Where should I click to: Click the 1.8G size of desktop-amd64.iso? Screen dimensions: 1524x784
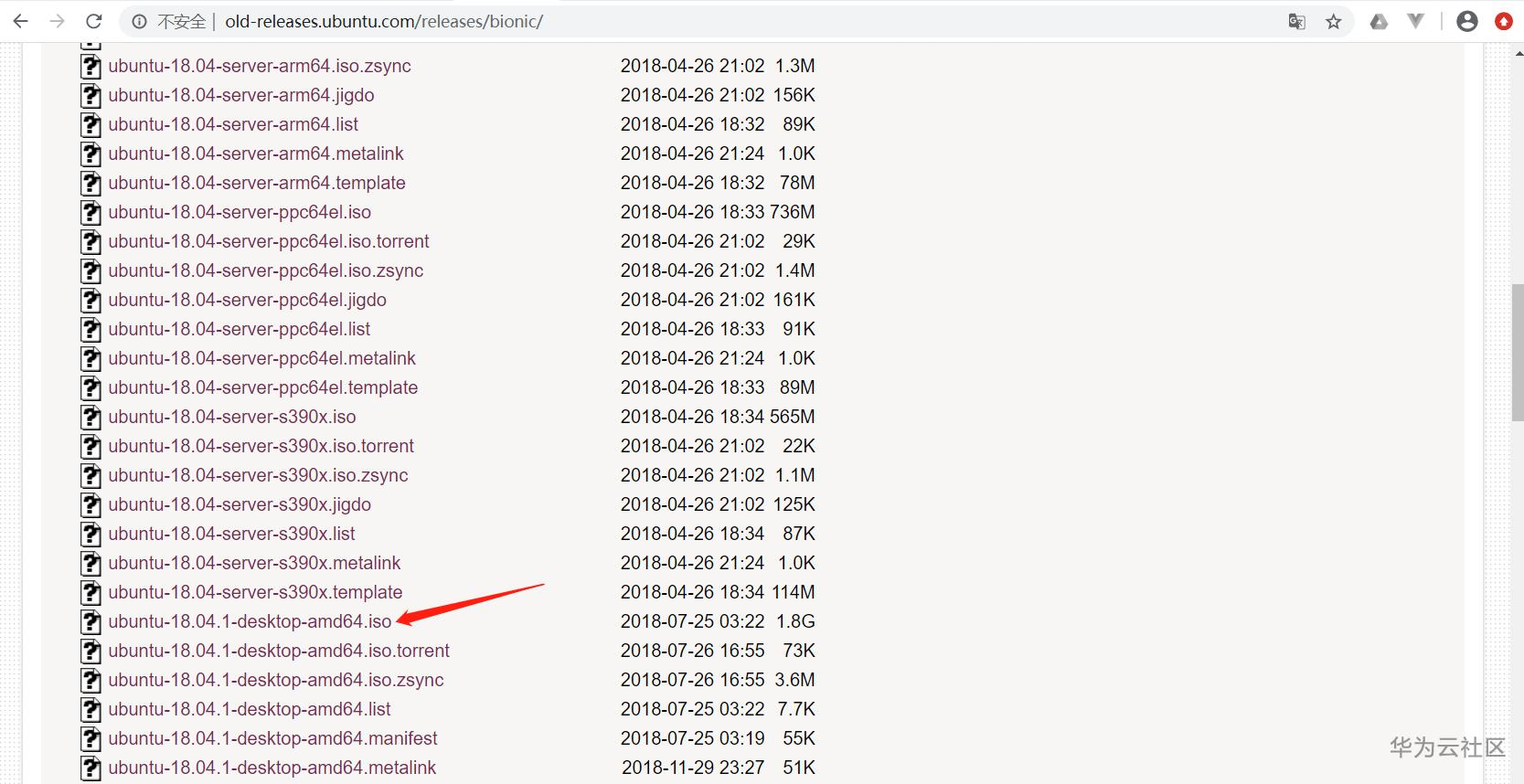(795, 621)
